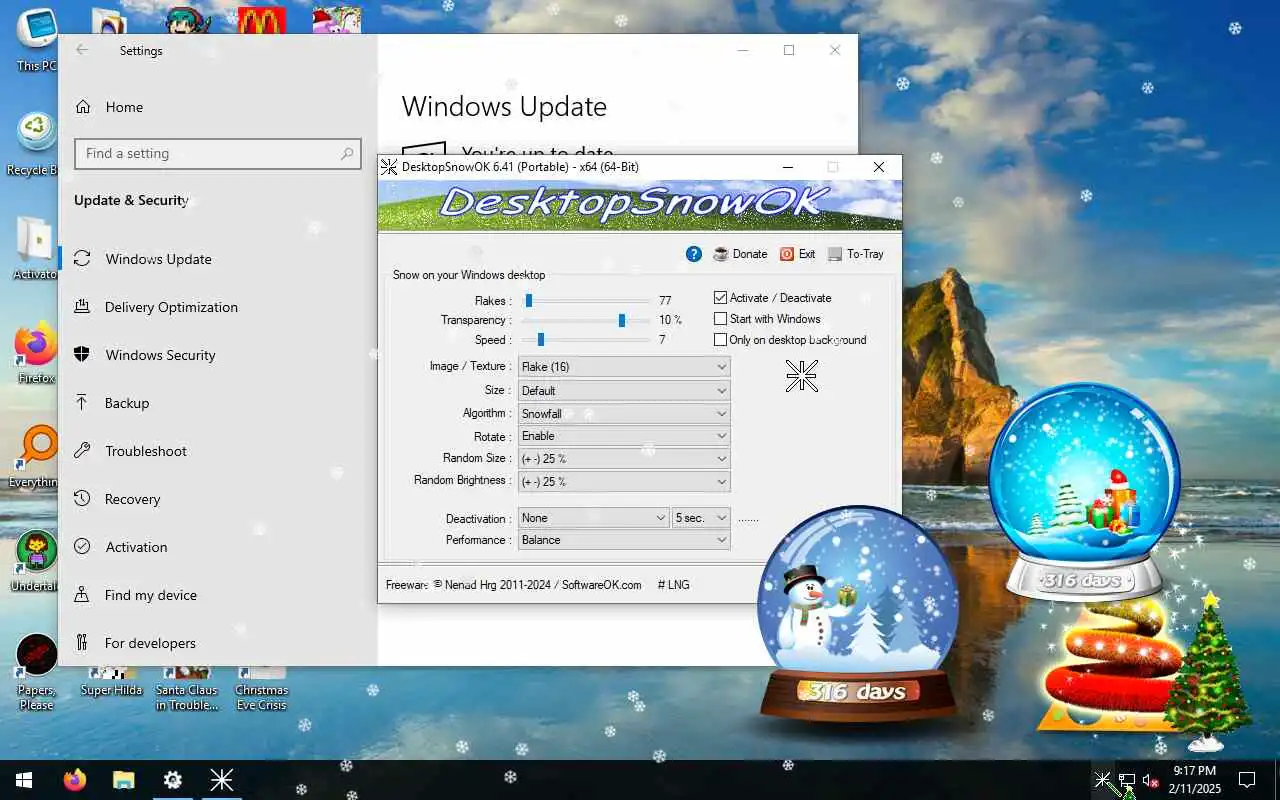Click the Troubleshoot wrench icon

coord(83,451)
